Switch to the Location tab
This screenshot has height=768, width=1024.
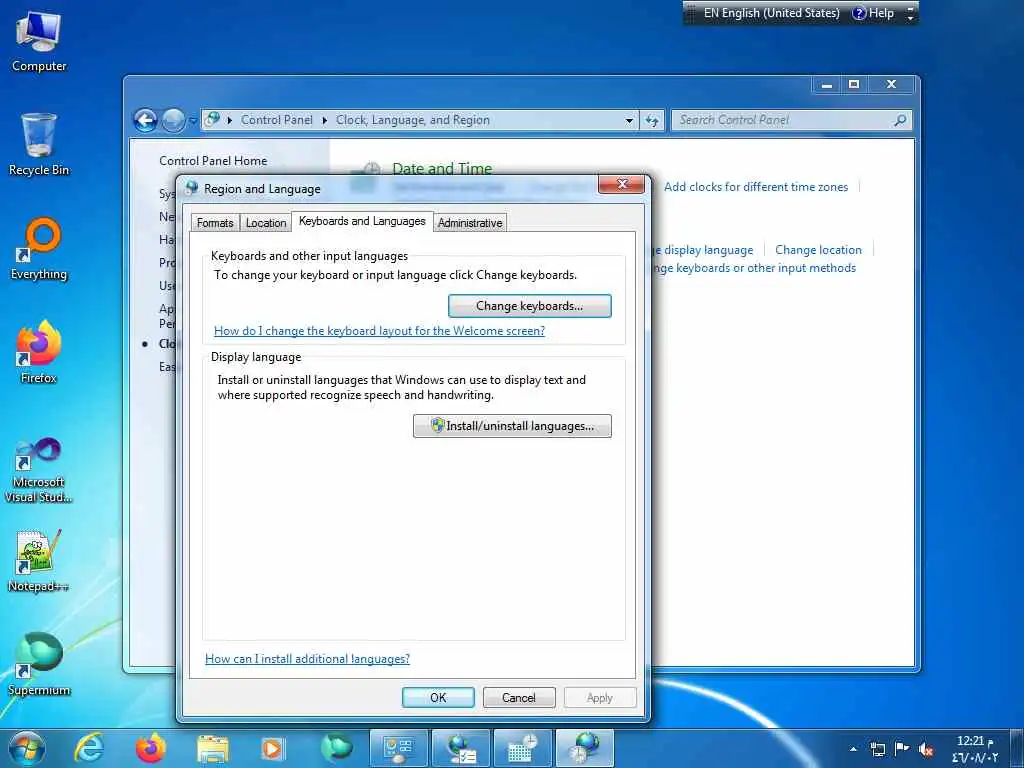(266, 223)
